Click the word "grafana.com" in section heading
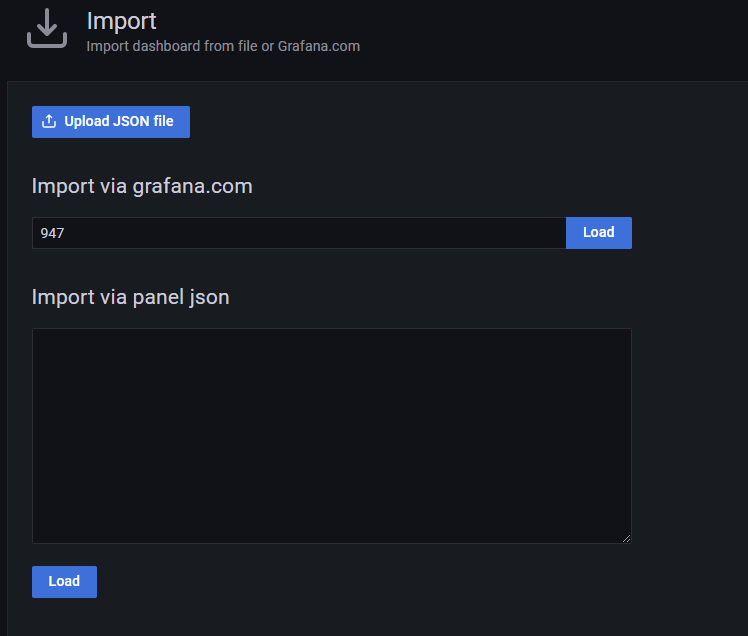This screenshot has width=748, height=636. (x=193, y=186)
